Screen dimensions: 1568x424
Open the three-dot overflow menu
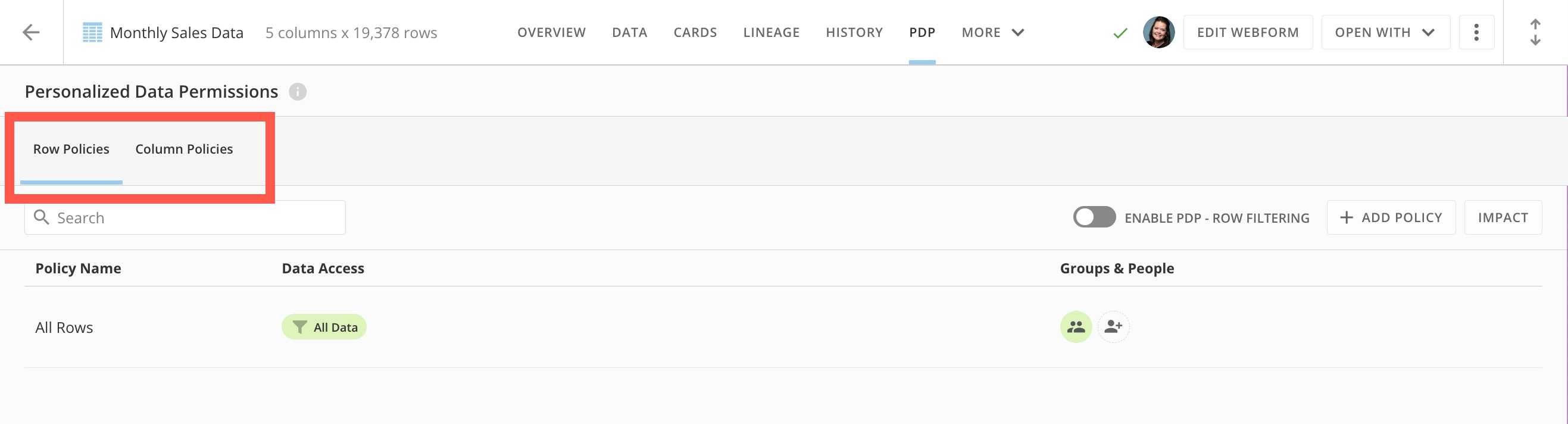pyautogui.click(x=1477, y=32)
